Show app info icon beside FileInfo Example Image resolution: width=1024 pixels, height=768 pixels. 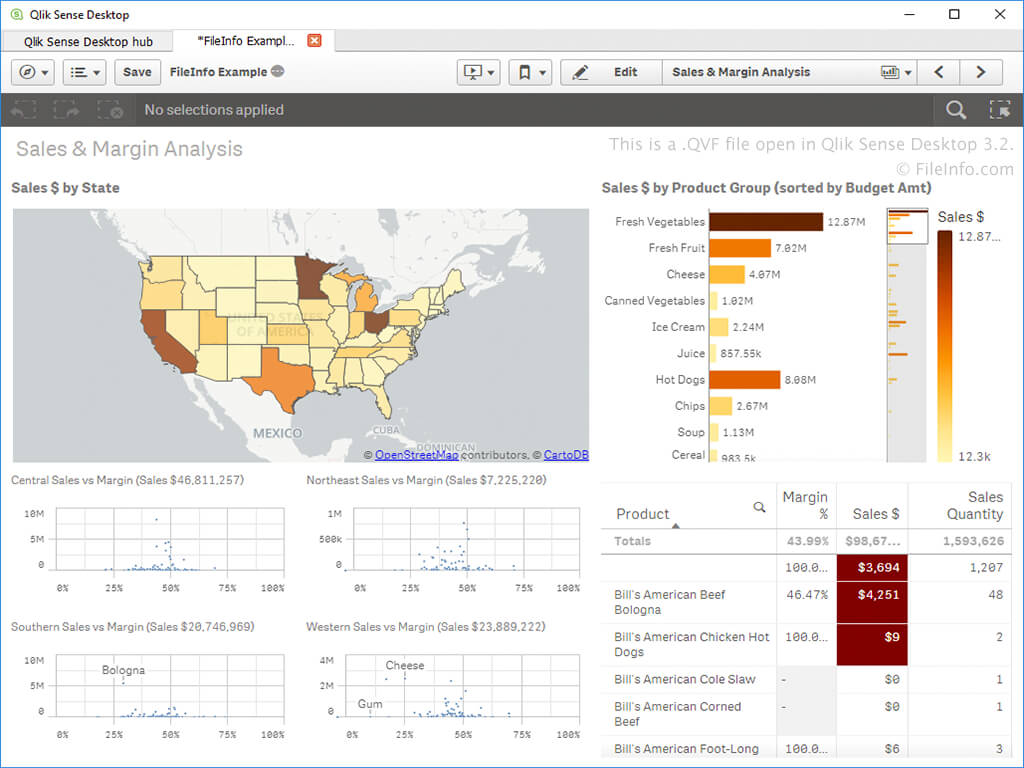(278, 71)
